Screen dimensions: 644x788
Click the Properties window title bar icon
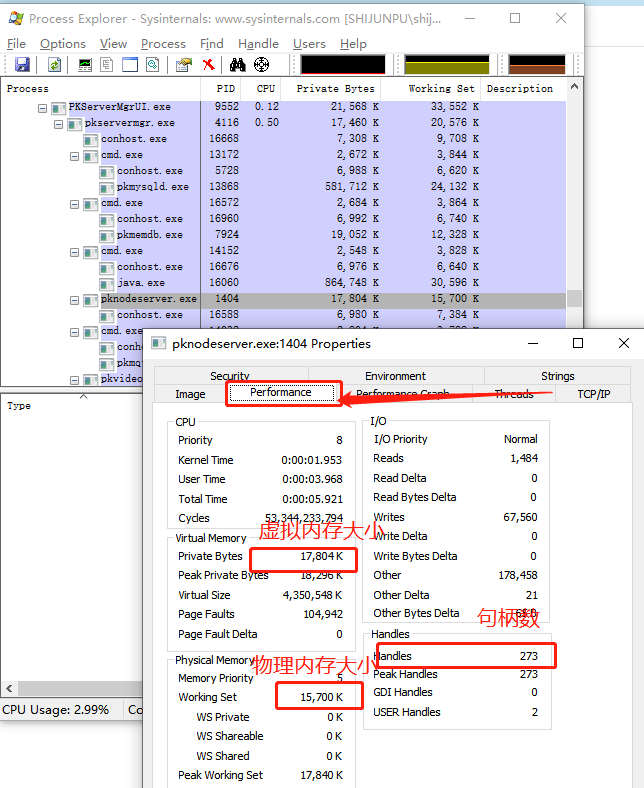(x=159, y=343)
